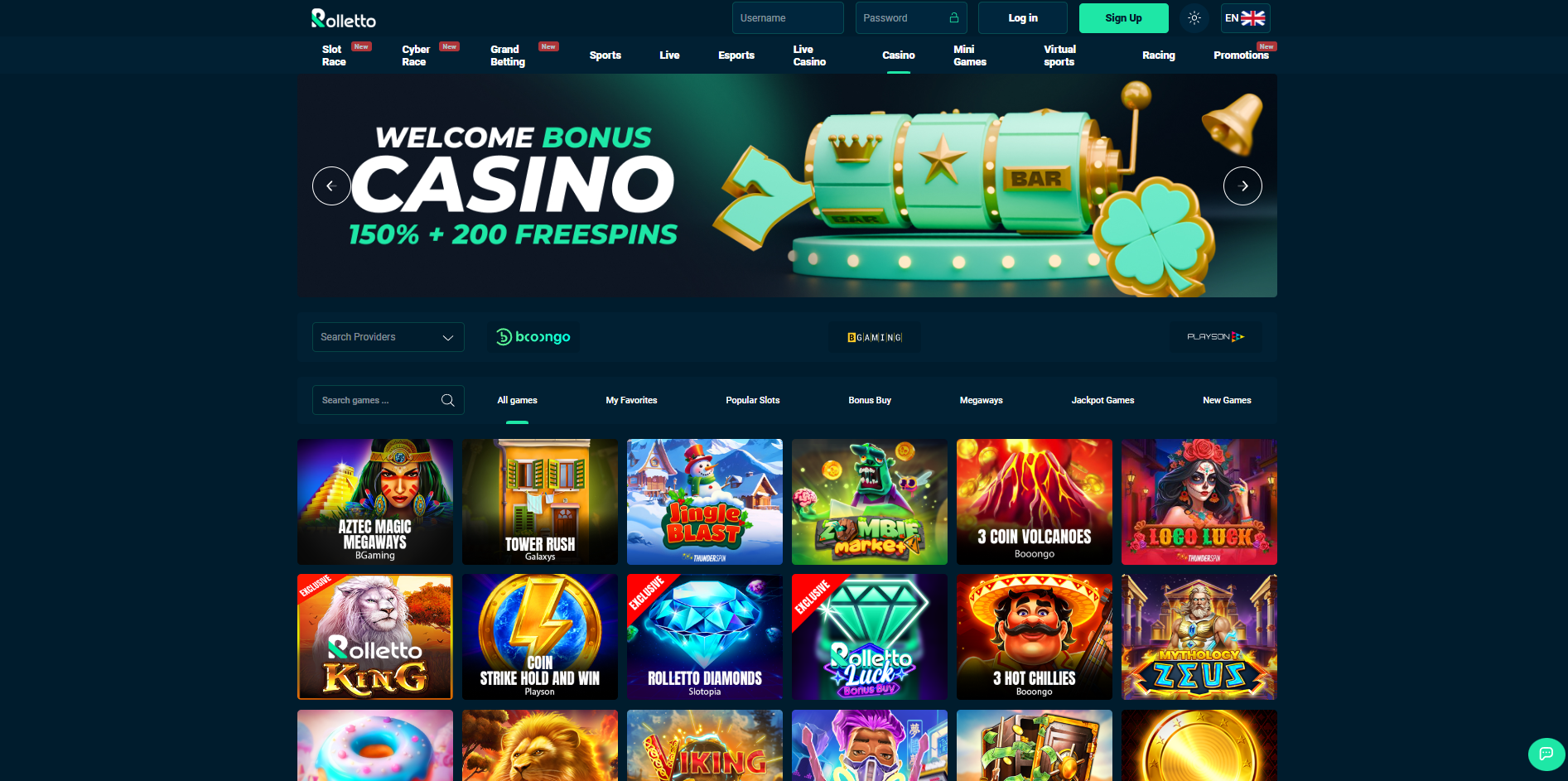Screen dimensions: 1568x781
Task: Toggle the light/dark theme sun icon
Action: click(1194, 18)
